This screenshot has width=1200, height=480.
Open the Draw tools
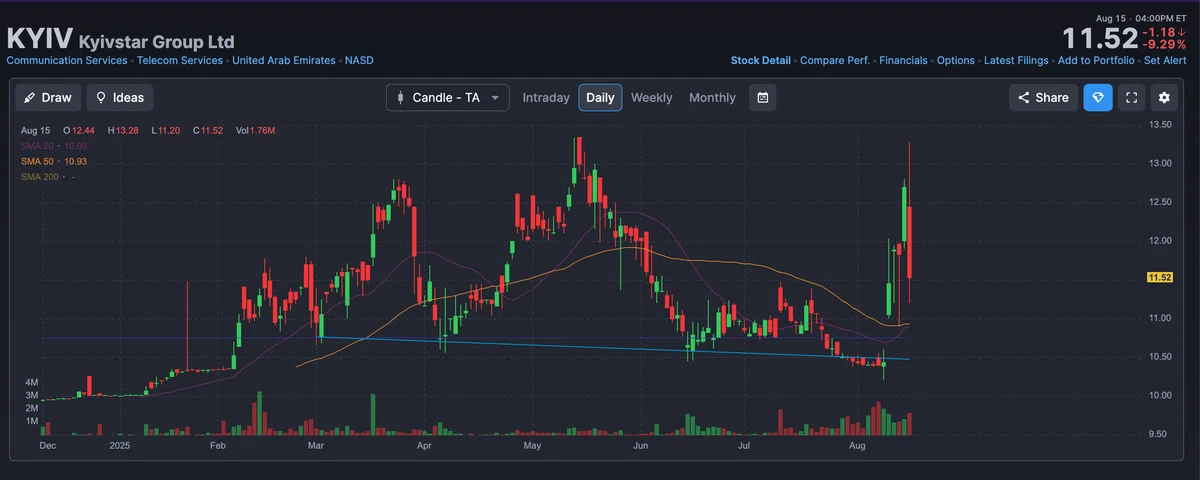[x=49, y=98]
